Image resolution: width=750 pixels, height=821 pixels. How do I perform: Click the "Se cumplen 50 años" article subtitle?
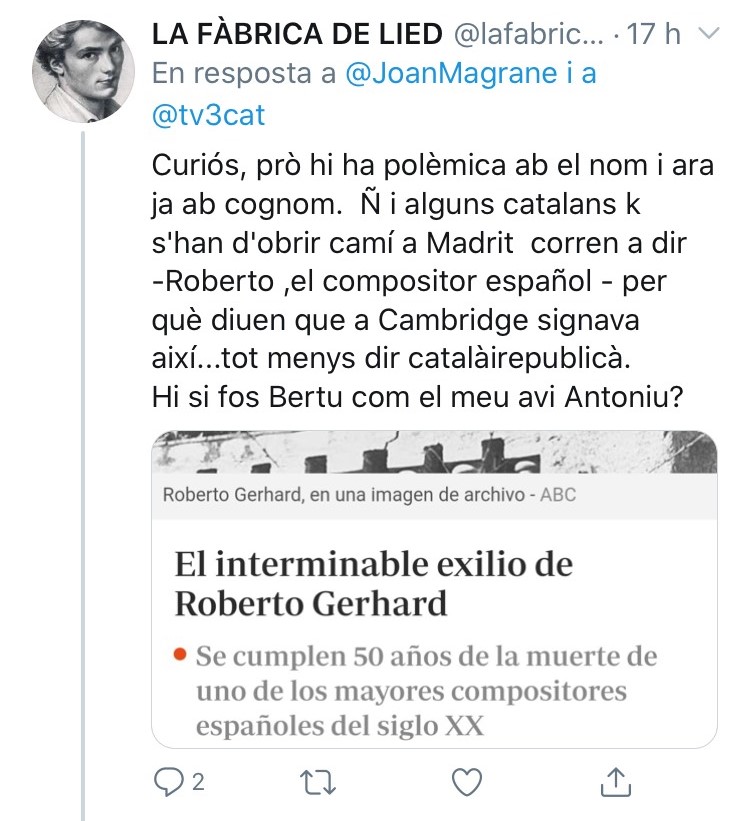tap(425, 692)
